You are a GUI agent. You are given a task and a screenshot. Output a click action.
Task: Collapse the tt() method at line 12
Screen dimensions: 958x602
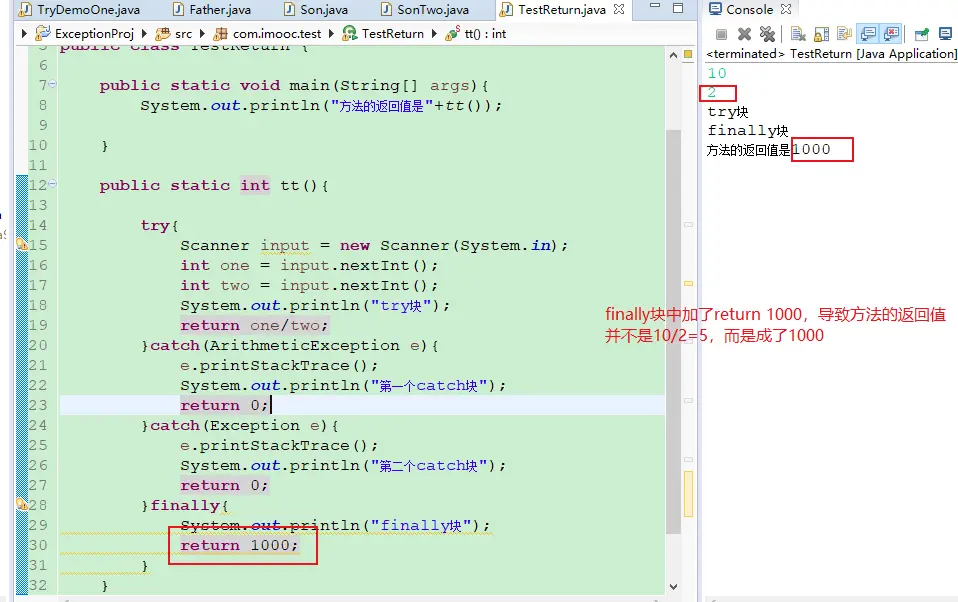pyautogui.click(x=53, y=183)
